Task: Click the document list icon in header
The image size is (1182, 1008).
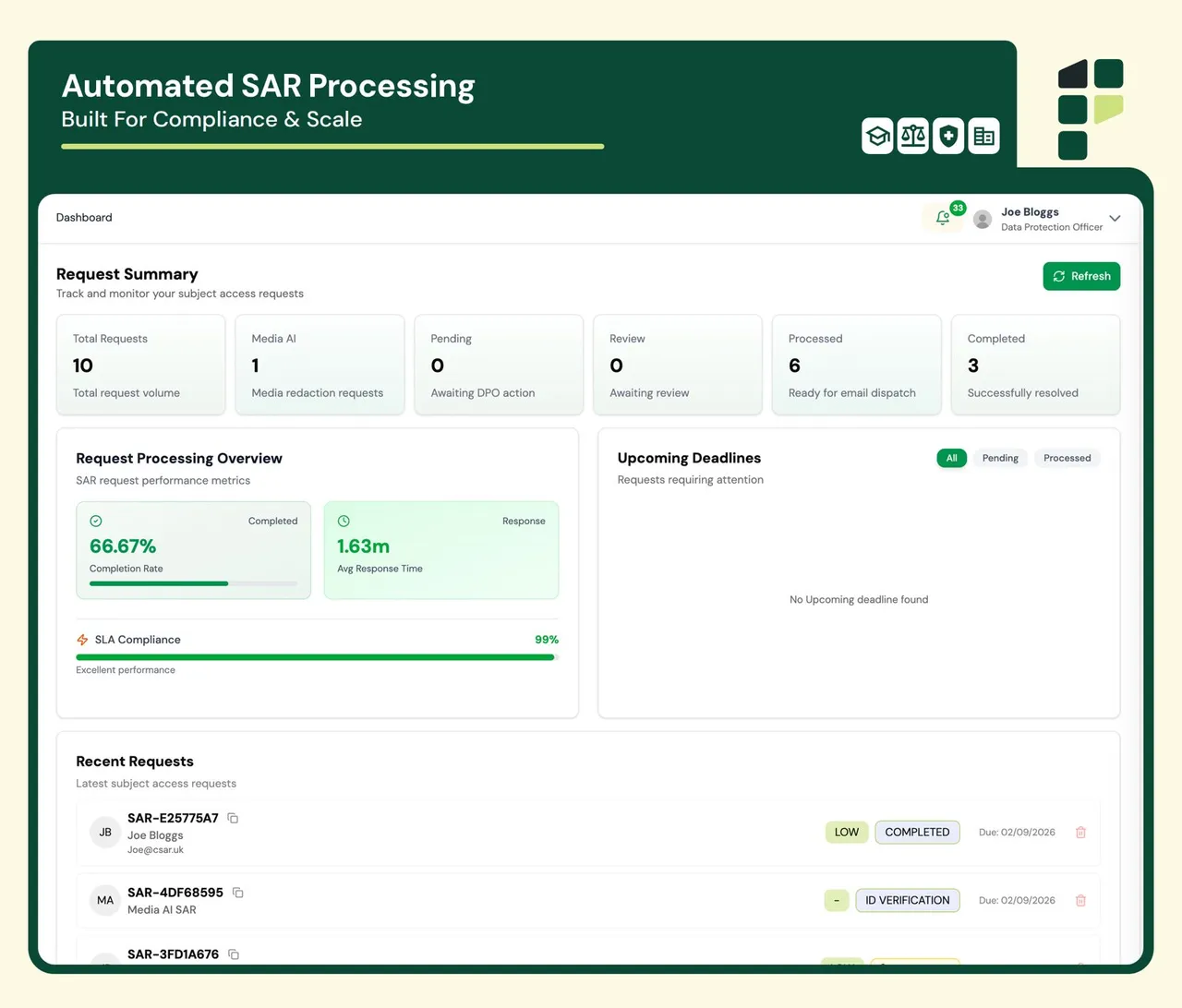Action: (984, 137)
